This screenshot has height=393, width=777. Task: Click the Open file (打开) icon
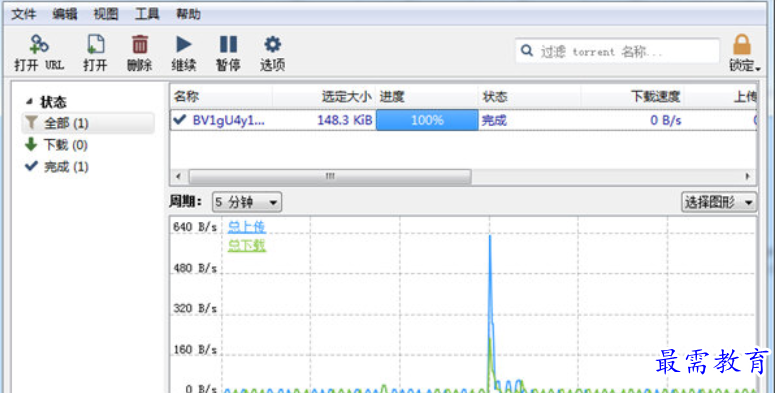pos(95,44)
